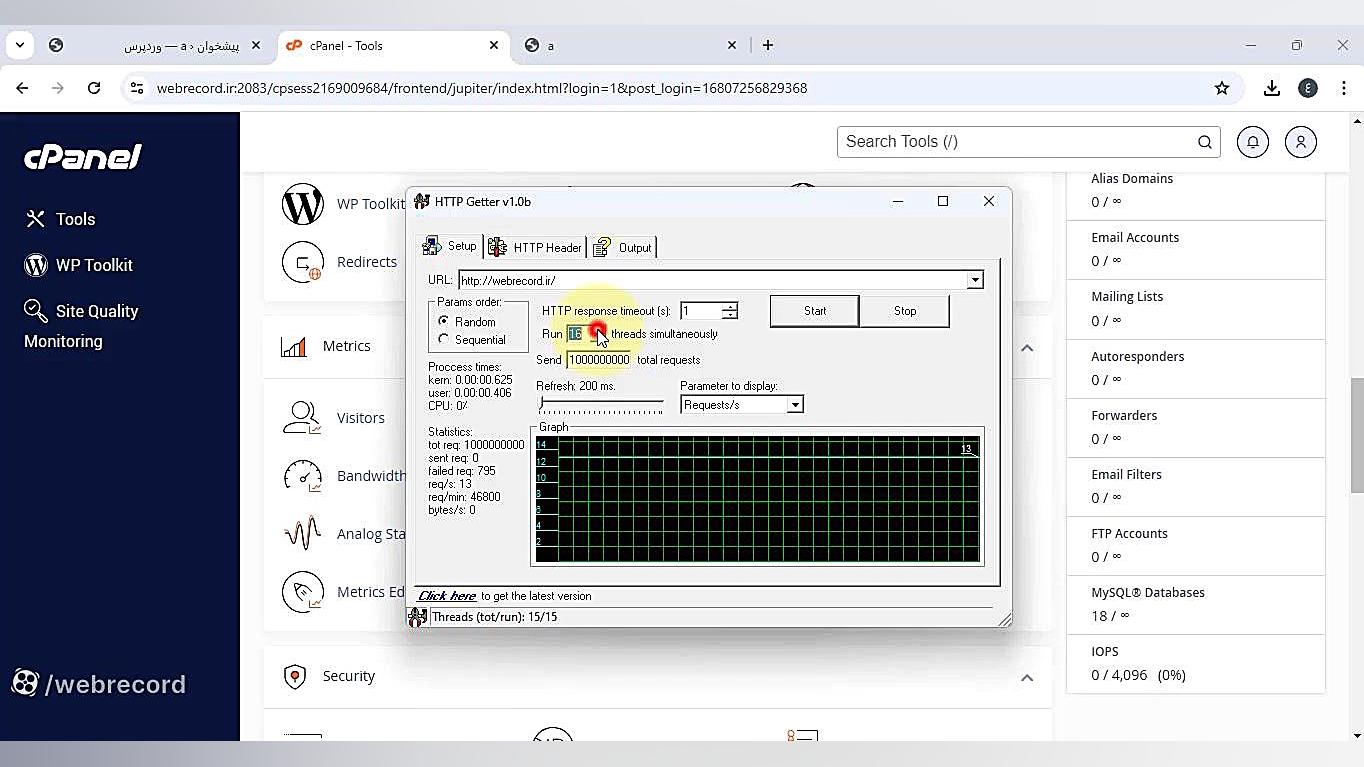Open the Visitors icon
The image size is (1364, 767).
coord(302,418)
